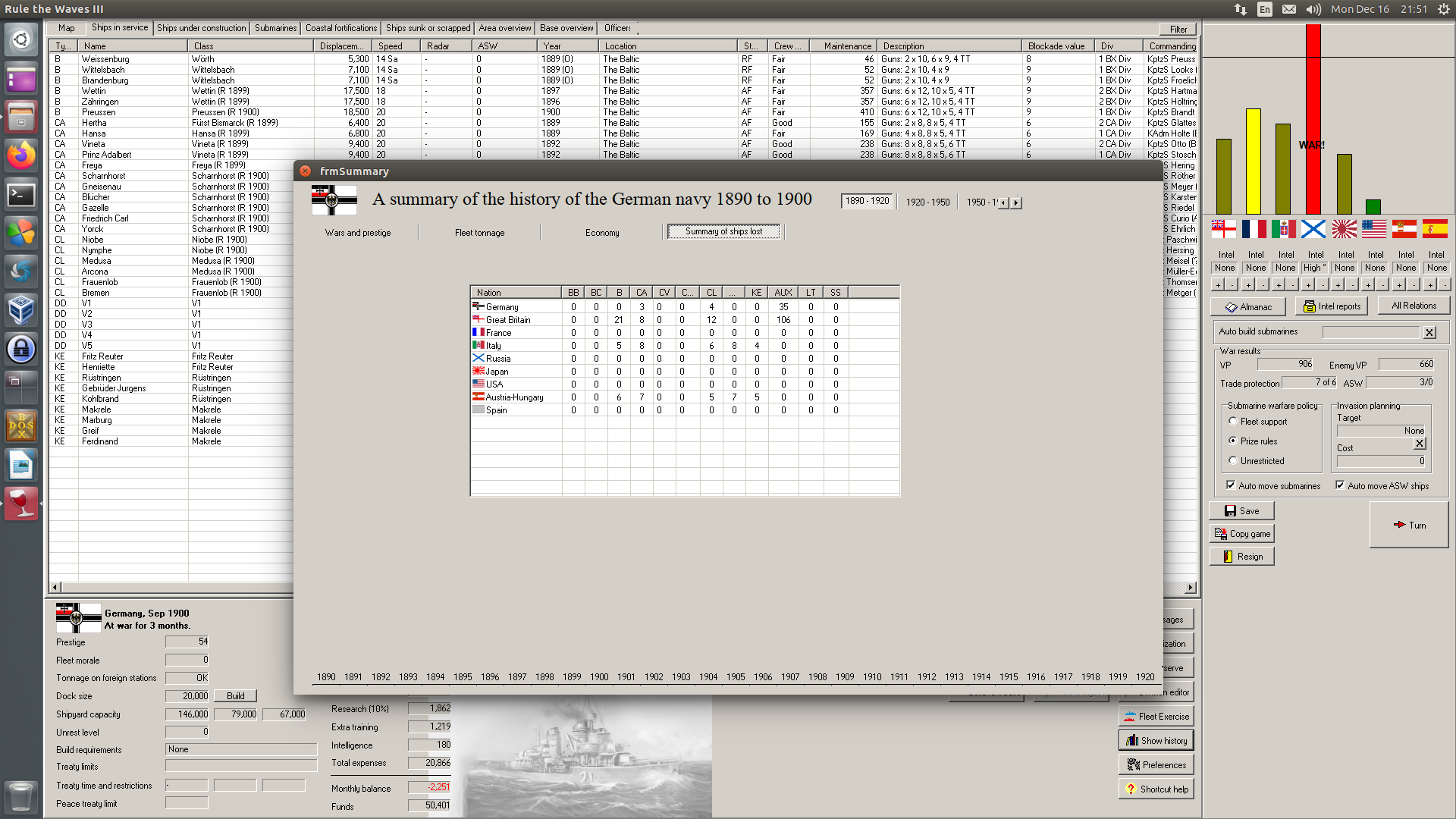1456x819 pixels.
Task: Switch to the Fleet tonnage tab
Action: pyautogui.click(x=479, y=233)
